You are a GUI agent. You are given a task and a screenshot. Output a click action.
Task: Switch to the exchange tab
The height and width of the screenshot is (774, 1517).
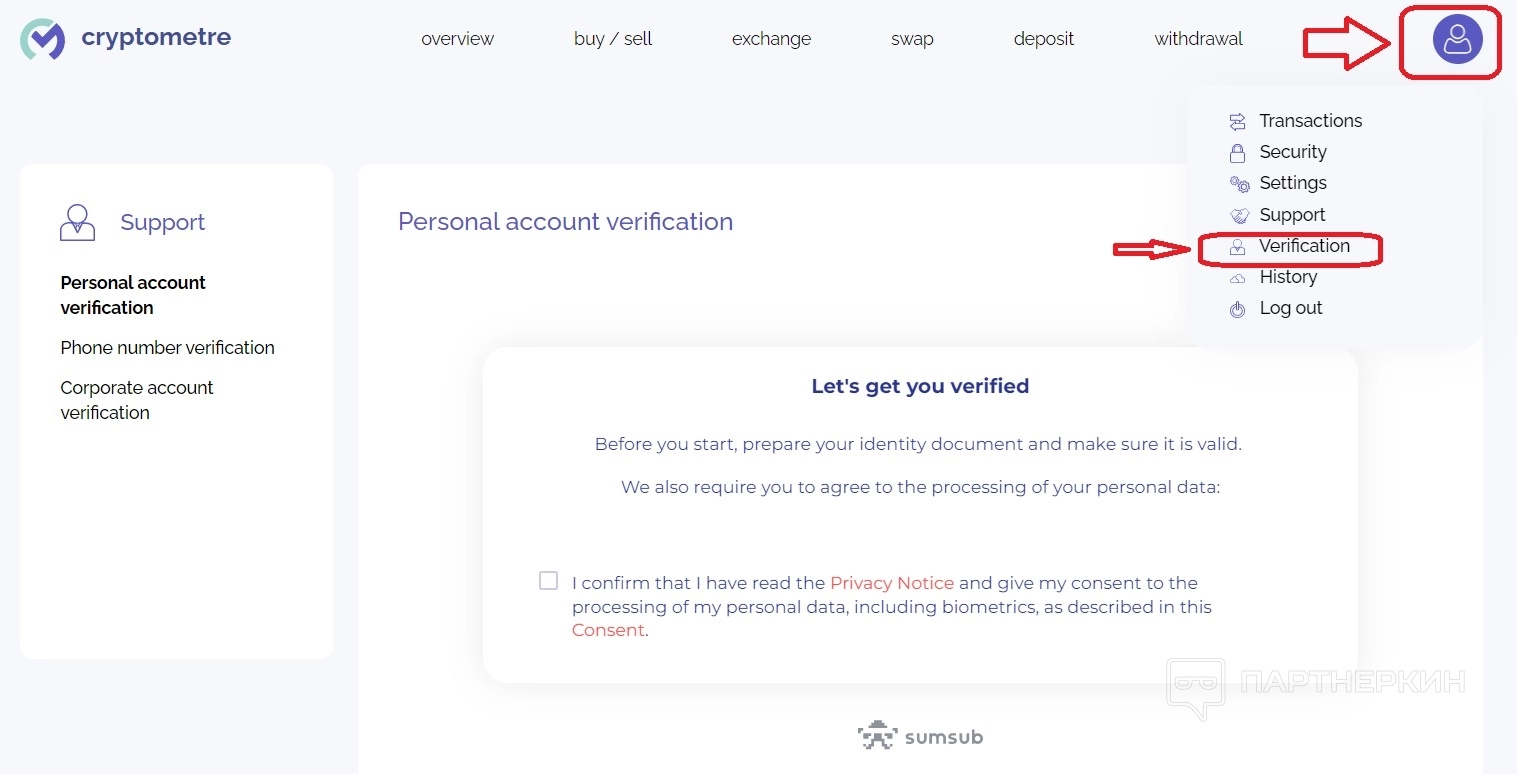pyautogui.click(x=771, y=39)
